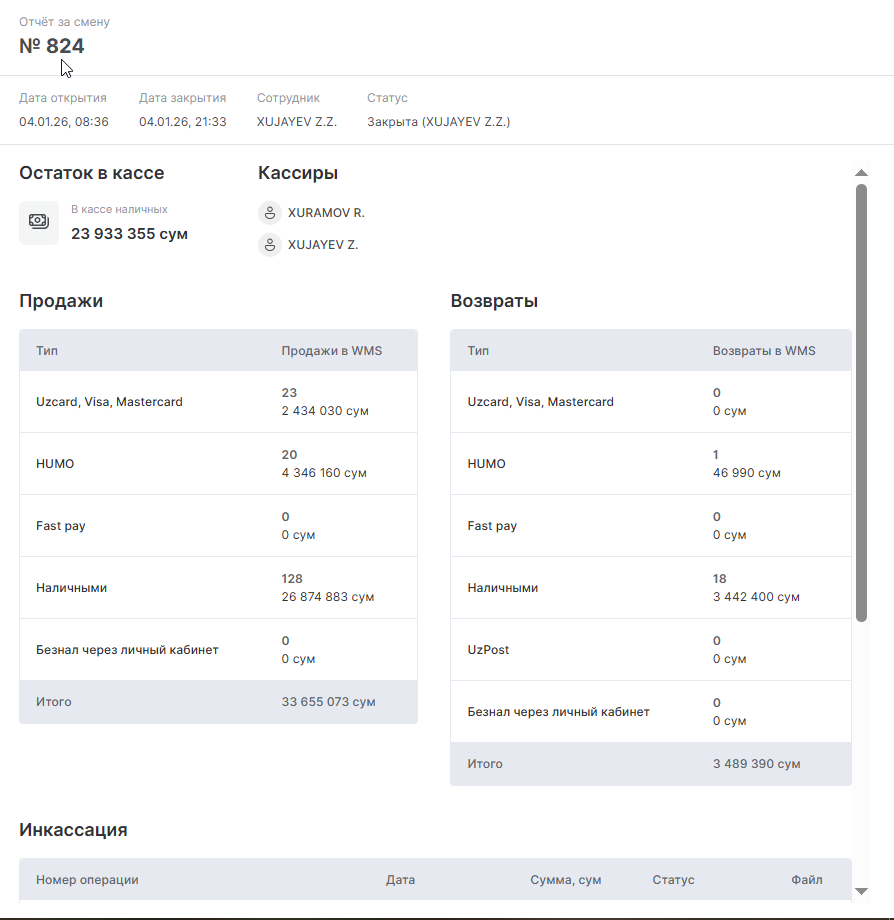Select the Uzcard, Visa, Mastercard sales row

click(218, 402)
